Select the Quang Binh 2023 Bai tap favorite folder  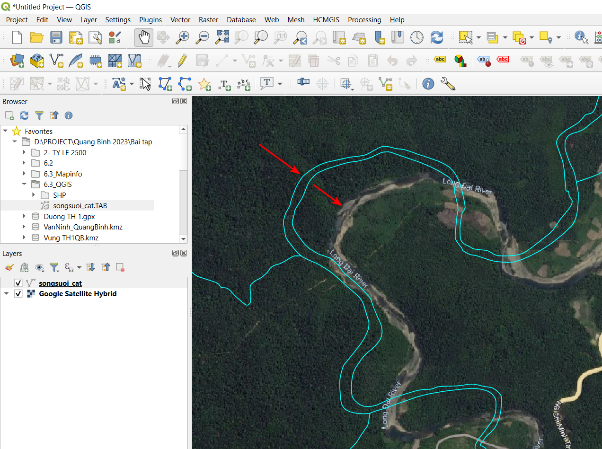point(93,142)
